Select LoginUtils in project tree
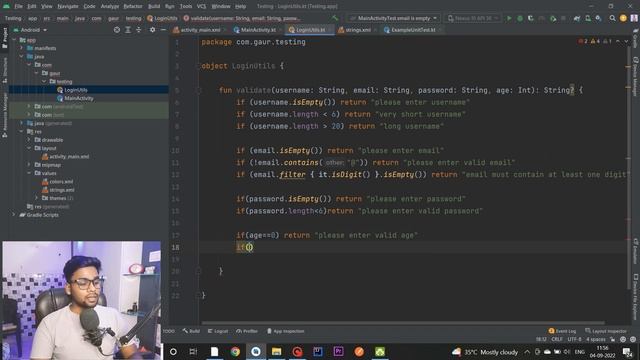The height and width of the screenshot is (360, 640). coord(76,90)
